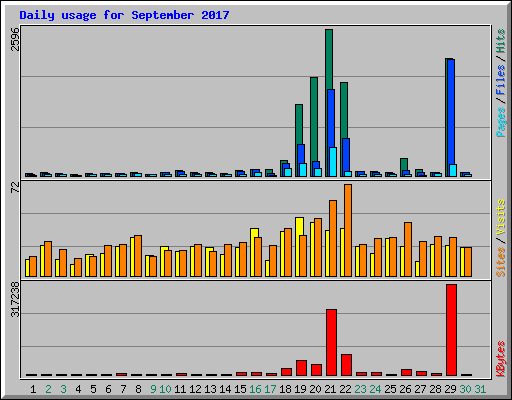Click the tallest red KBytes bar for day 29

(451, 330)
